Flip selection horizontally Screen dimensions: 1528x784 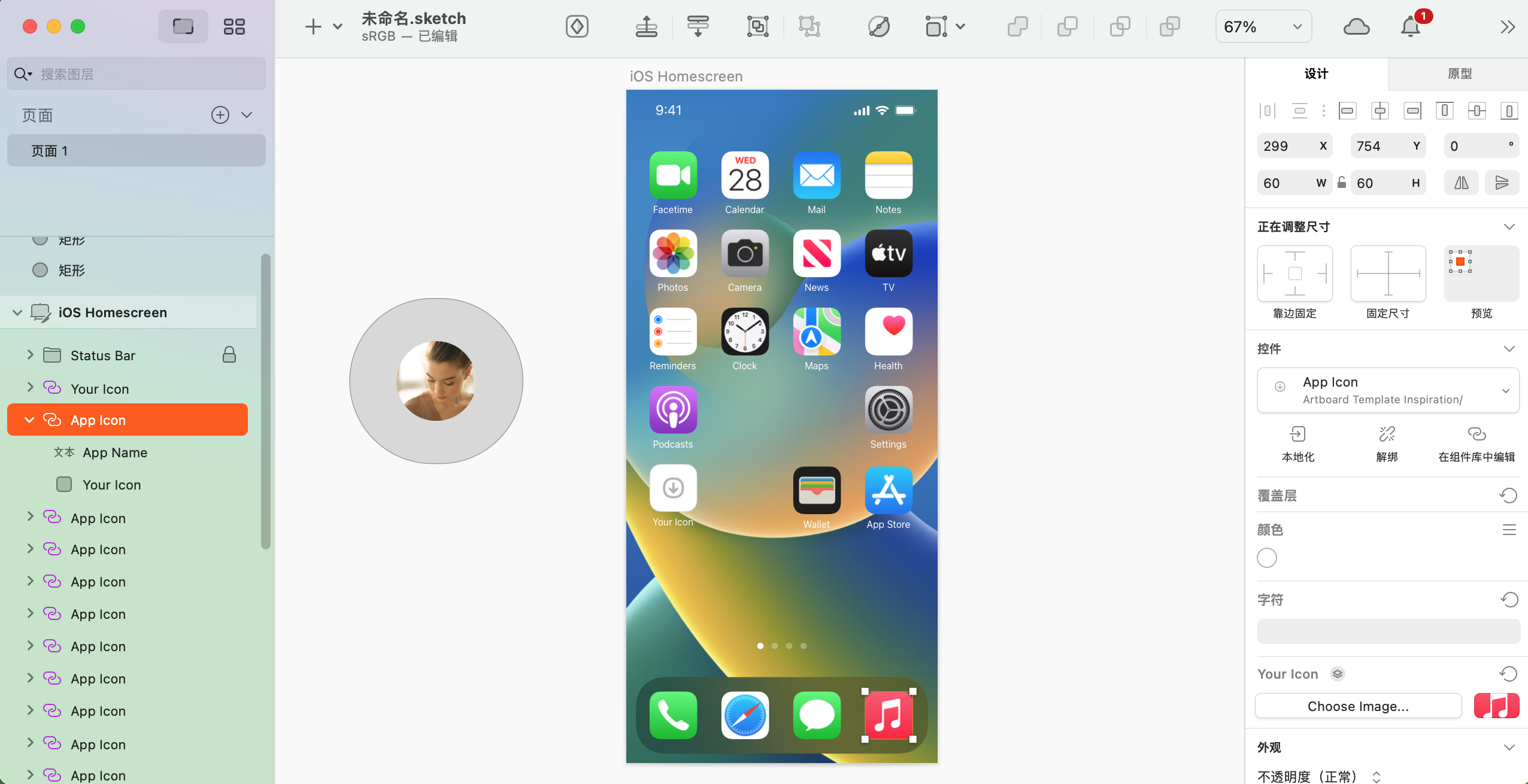click(x=1461, y=183)
